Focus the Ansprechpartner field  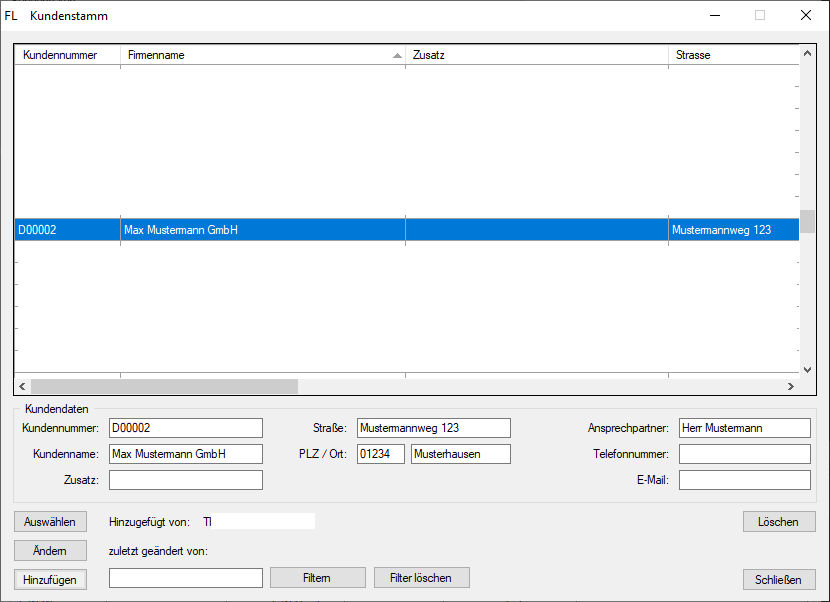[x=744, y=428]
